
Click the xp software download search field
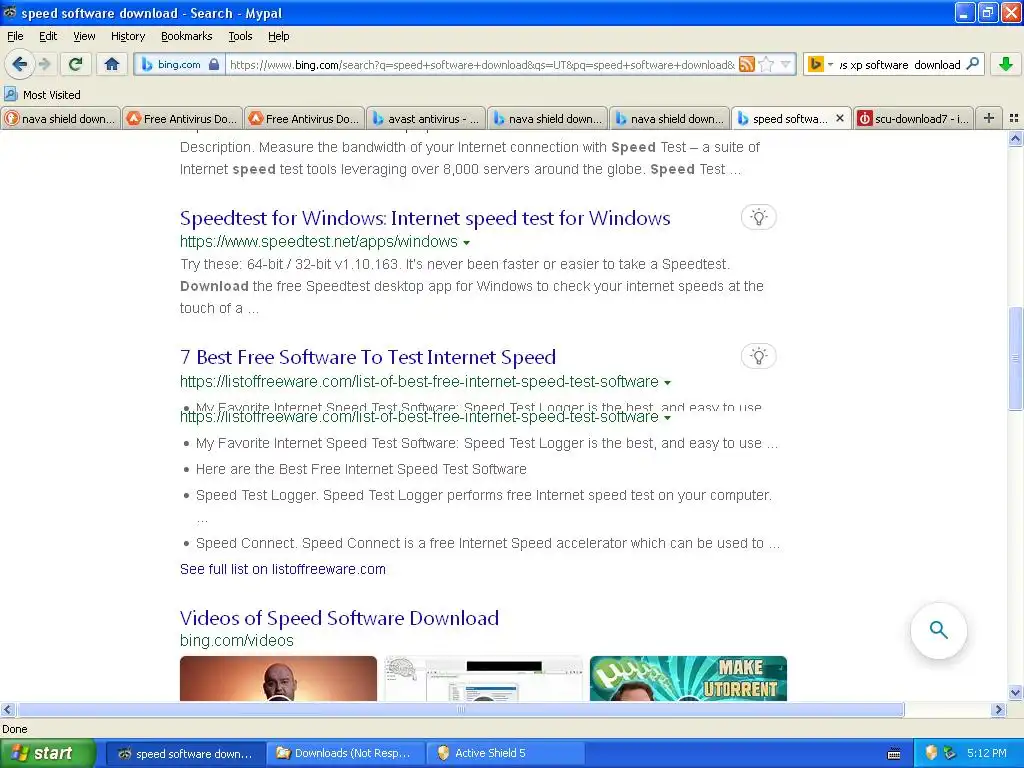tap(899, 65)
